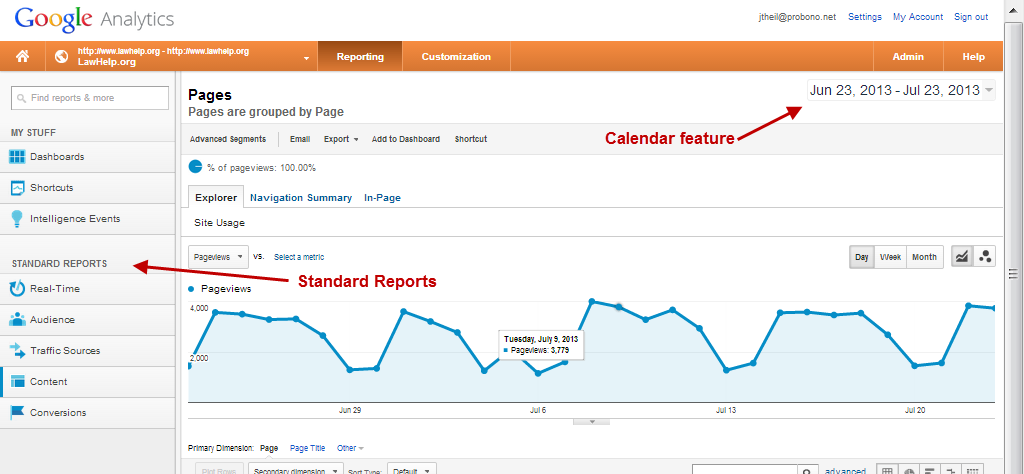Click the Google Analytics logo
Screen dimensions: 1024x474
[x=94, y=19]
